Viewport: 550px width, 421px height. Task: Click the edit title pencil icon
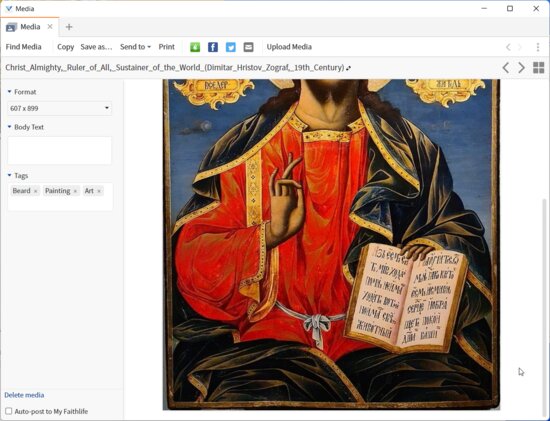tap(348, 68)
